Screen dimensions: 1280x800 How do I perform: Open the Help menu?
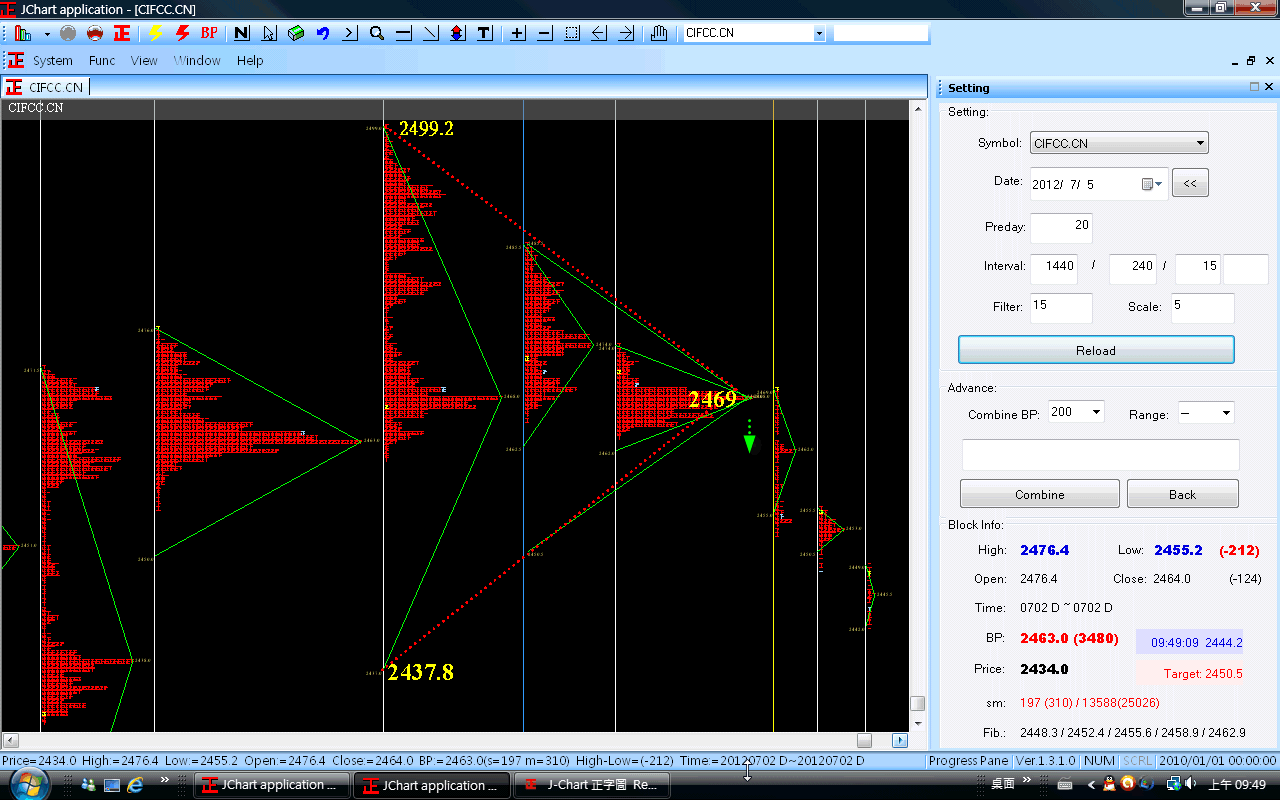[250, 60]
